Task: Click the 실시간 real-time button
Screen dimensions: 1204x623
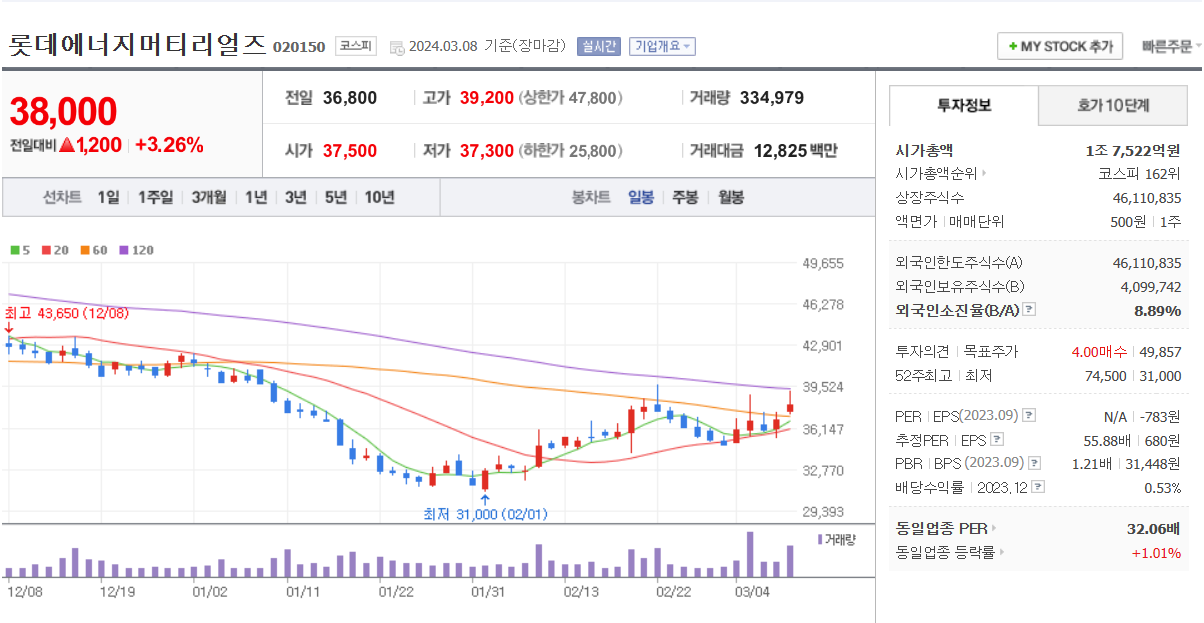Action: coord(598,46)
